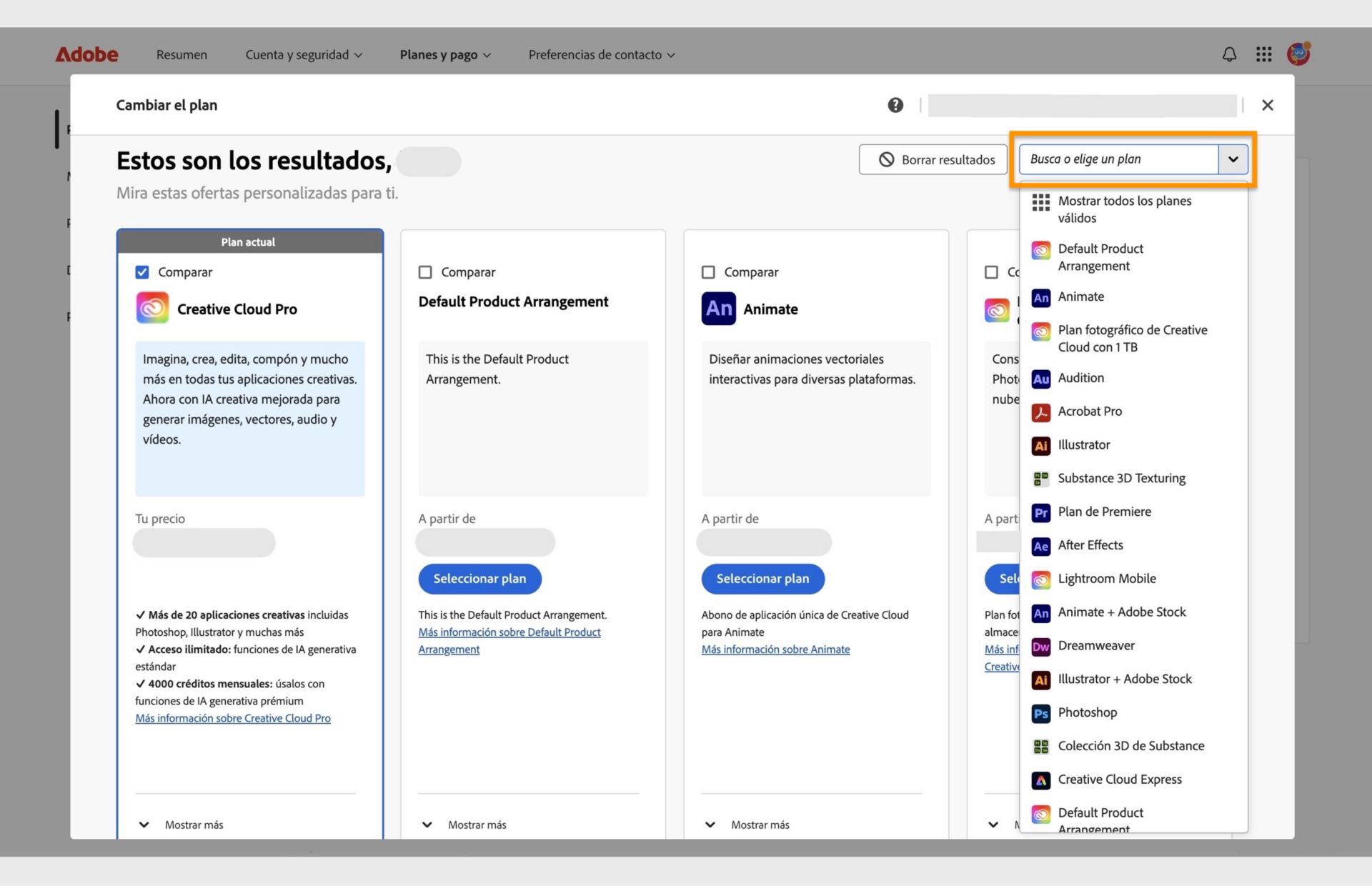Image resolution: width=1372 pixels, height=886 pixels.
Task: Expand Mostrar más under Creative Cloud Pro
Action: click(194, 824)
